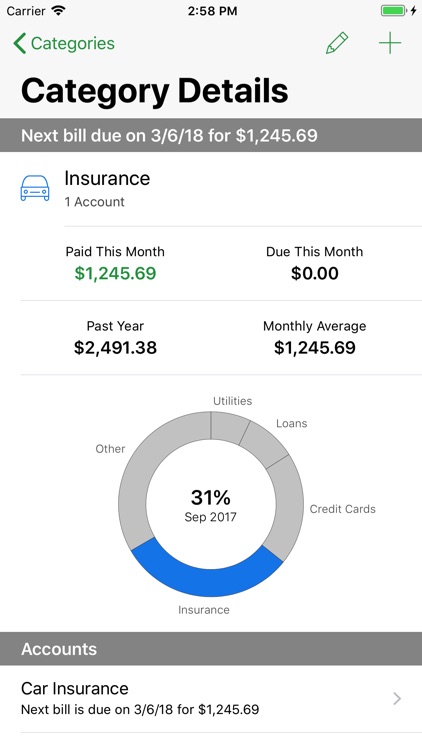Go back to Categories
Image resolution: width=422 pixels, height=750 pixels.
coord(64,43)
